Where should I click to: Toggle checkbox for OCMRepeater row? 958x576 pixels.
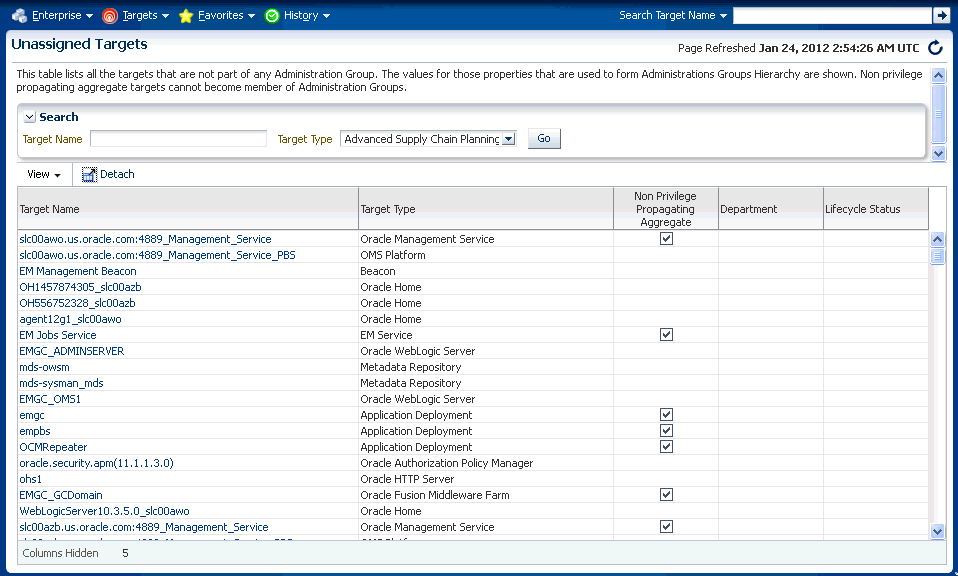666,447
